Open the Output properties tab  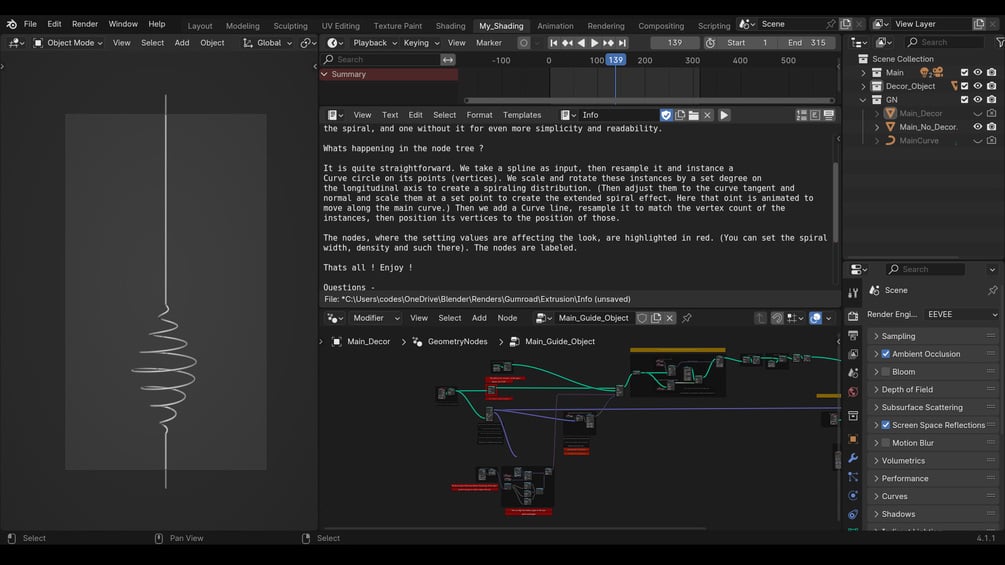853,335
